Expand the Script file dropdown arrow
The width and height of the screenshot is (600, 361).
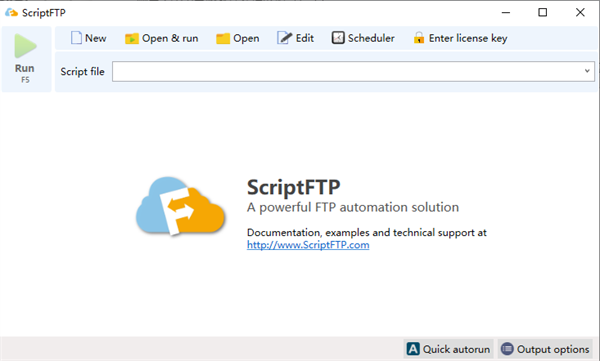587,71
